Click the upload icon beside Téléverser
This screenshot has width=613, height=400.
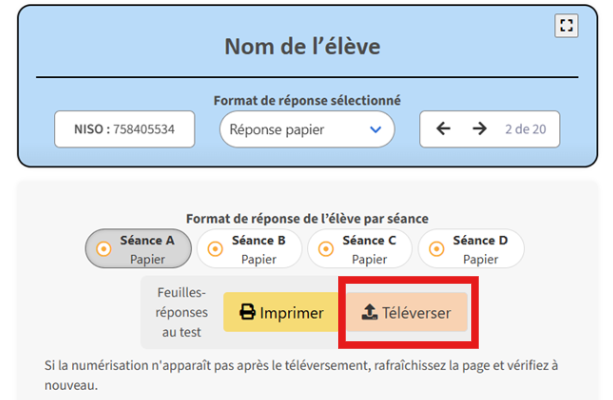click(x=367, y=313)
